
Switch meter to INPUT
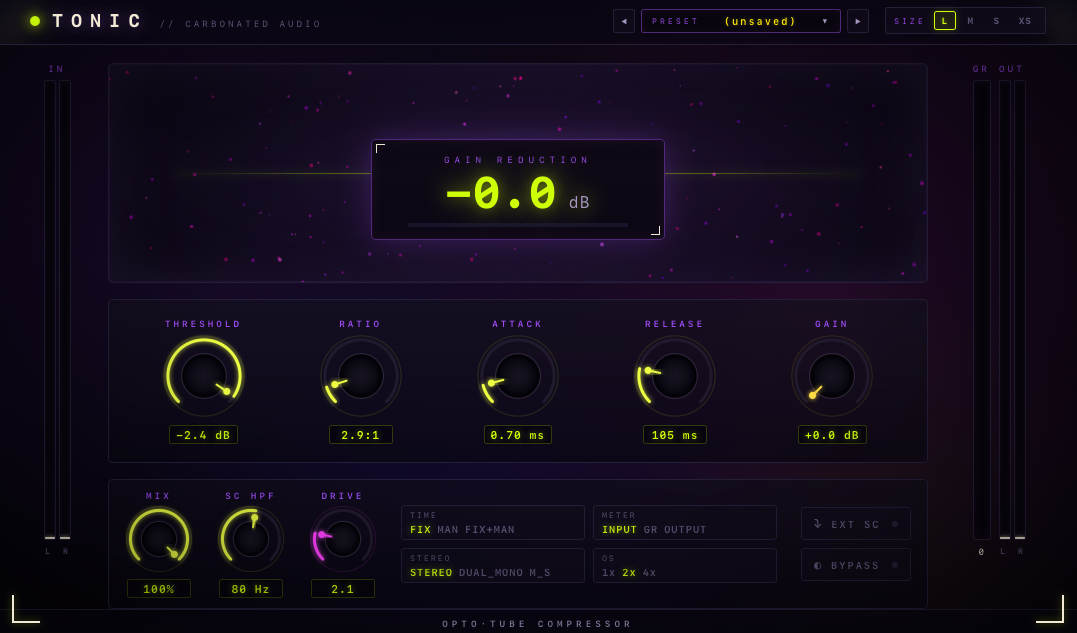click(x=620, y=530)
